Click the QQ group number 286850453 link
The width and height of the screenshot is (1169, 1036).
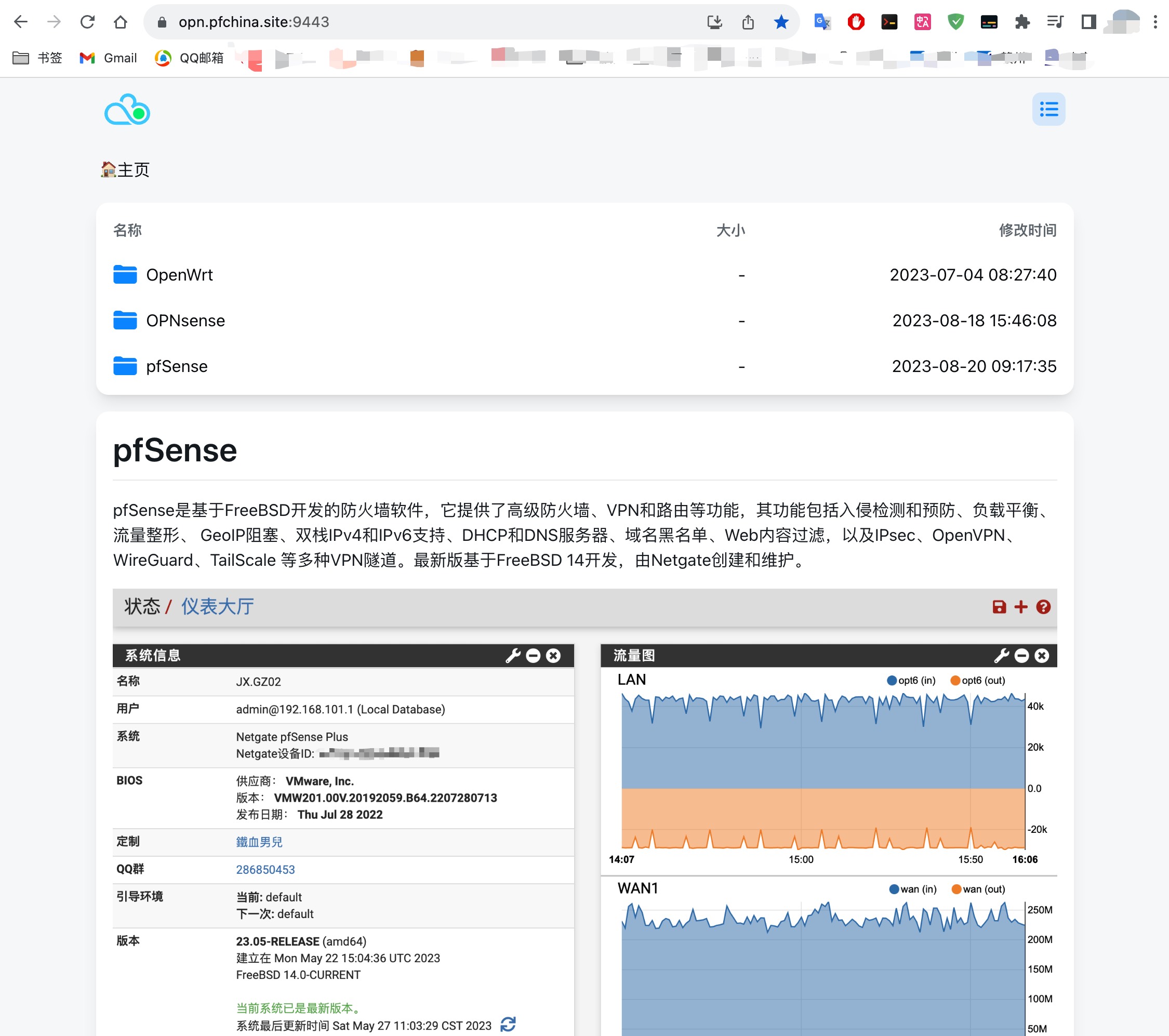(x=265, y=870)
